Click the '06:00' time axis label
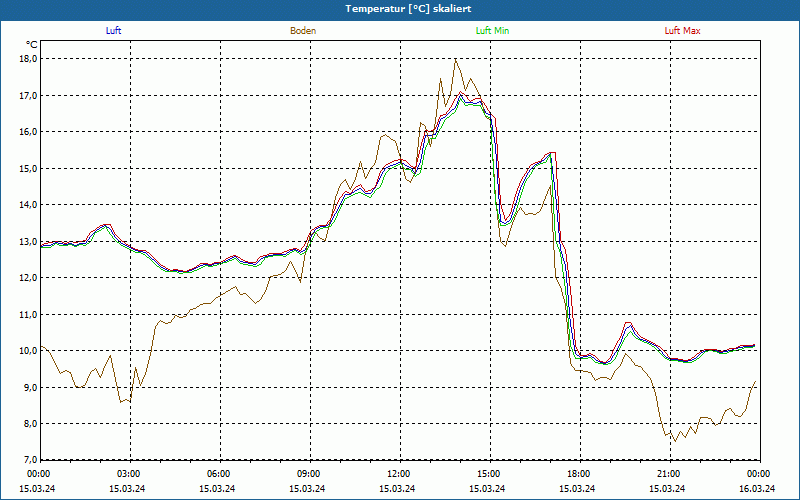 [220, 474]
